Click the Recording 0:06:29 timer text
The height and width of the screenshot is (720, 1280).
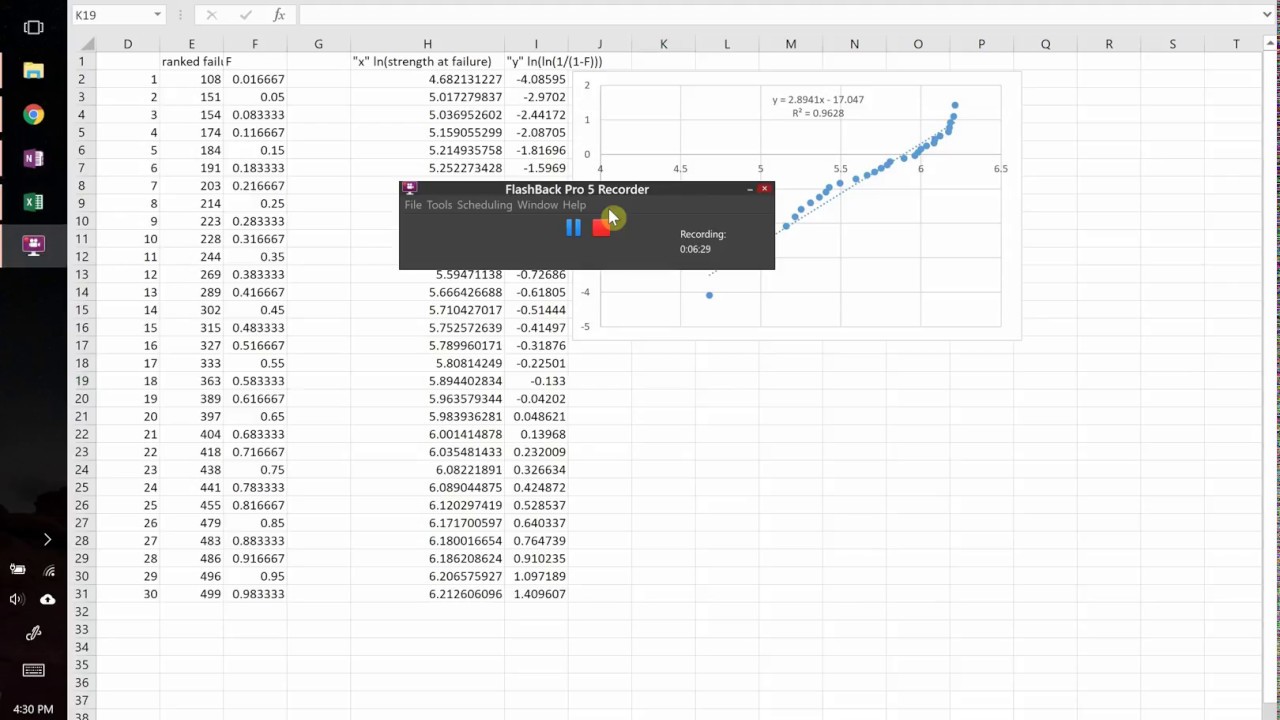pos(702,241)
